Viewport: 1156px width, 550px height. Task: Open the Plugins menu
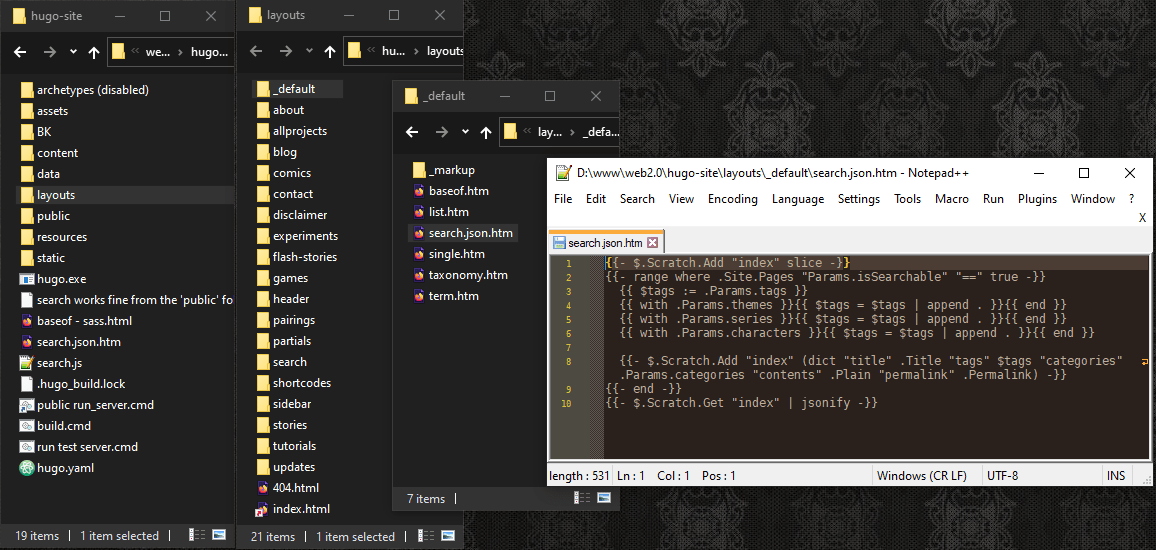coord(1037,199)
